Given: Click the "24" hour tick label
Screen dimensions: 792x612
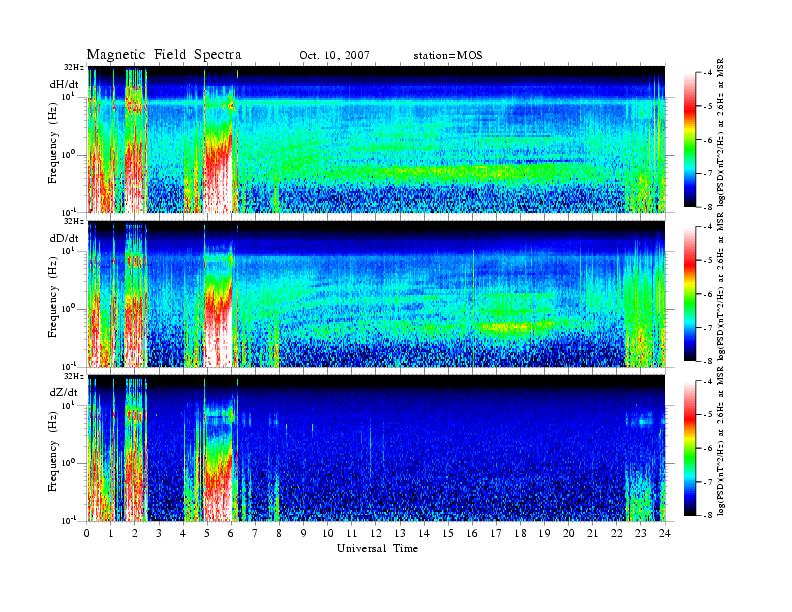Looking at the screenshot, I should coord(665,533).
